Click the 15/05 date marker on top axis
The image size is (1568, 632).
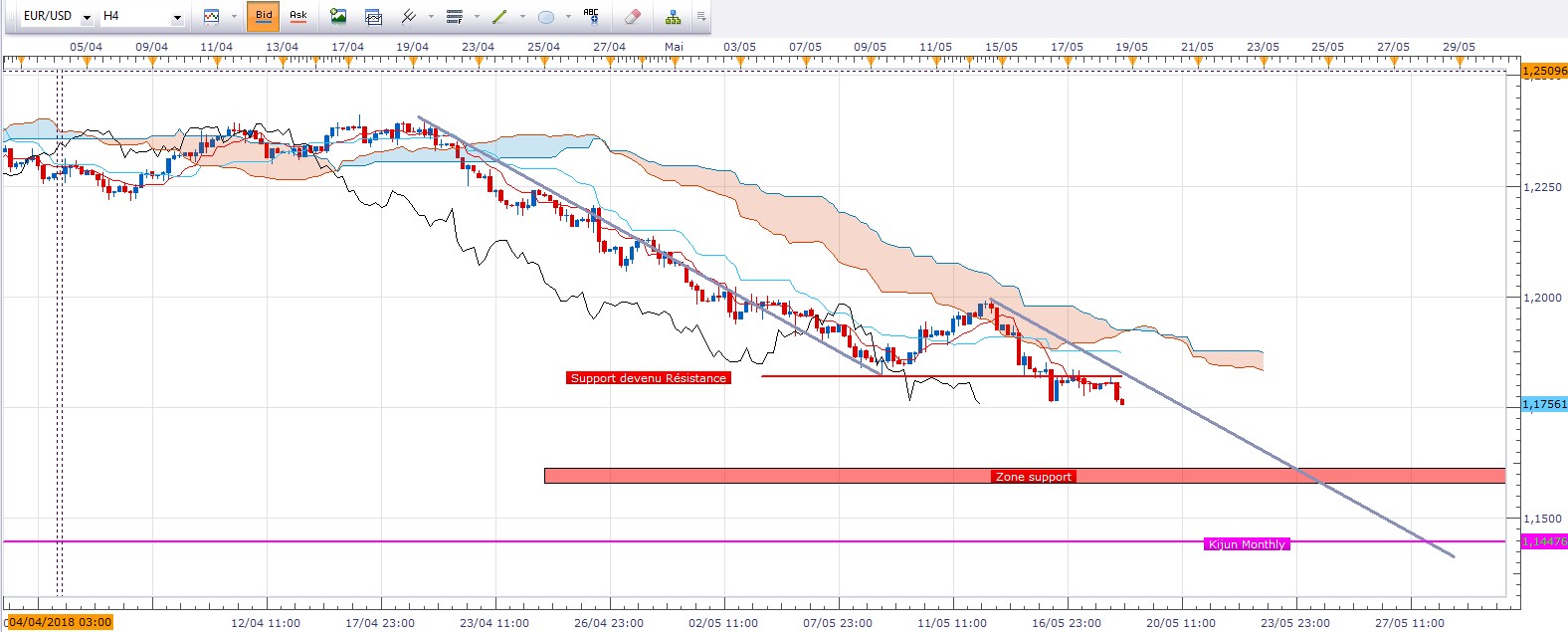point(1001,47)
